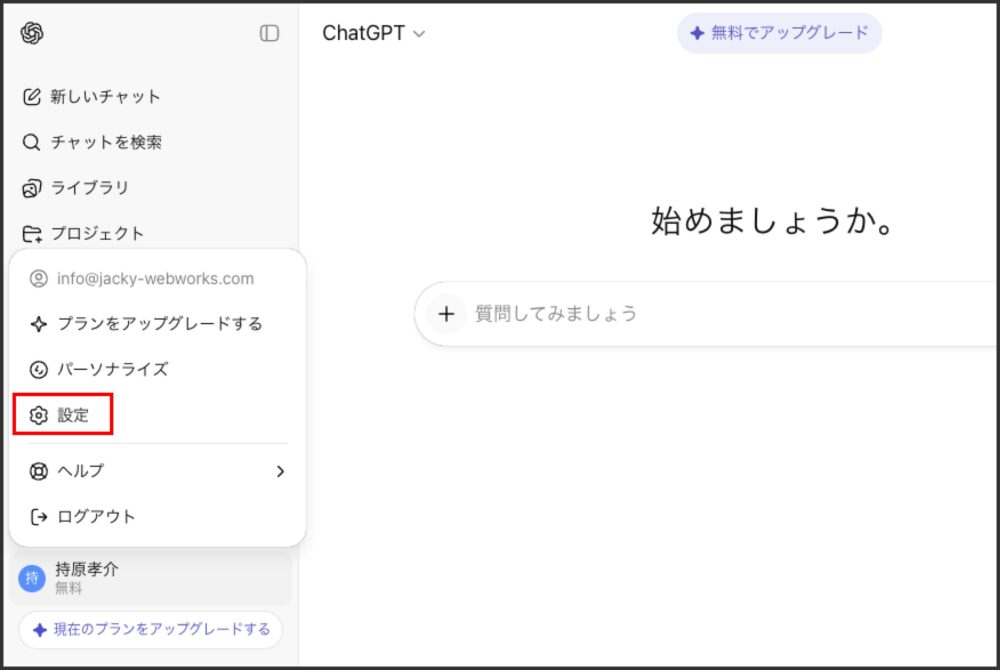Click 現在のプランをアップグレードする button
Image resolution: width=1000 pixels, height=670 pixels.
151,630
